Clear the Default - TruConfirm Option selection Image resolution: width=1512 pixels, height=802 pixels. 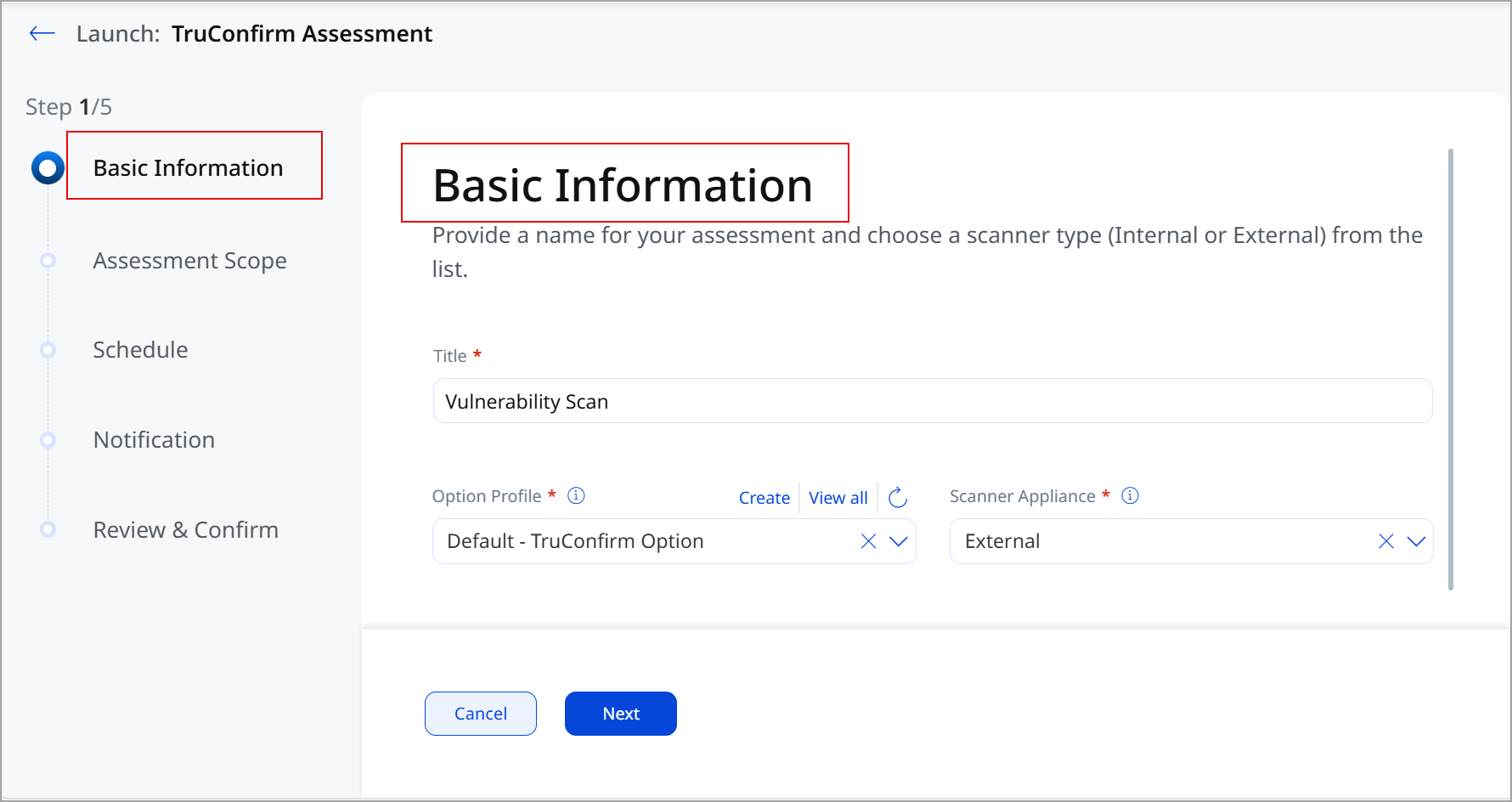(x=868, y=541)
